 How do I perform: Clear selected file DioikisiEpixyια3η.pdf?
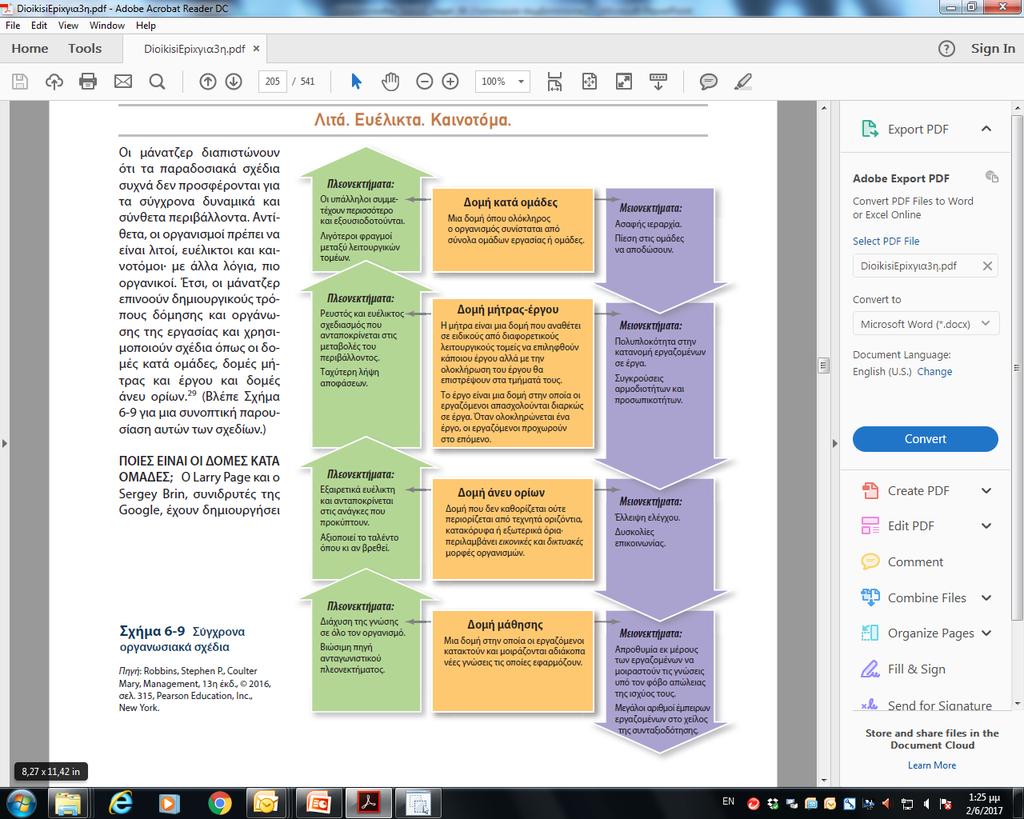[x=987, y=266]
